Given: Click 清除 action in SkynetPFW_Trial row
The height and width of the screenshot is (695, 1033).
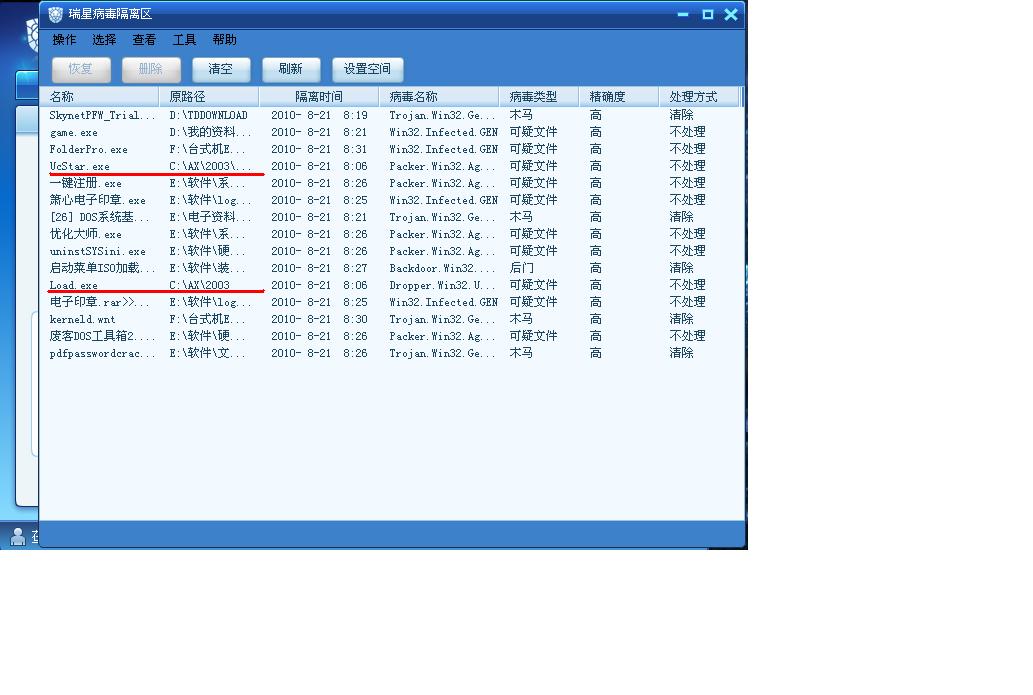Looking at the screenshot, I should tap(681, 115).
